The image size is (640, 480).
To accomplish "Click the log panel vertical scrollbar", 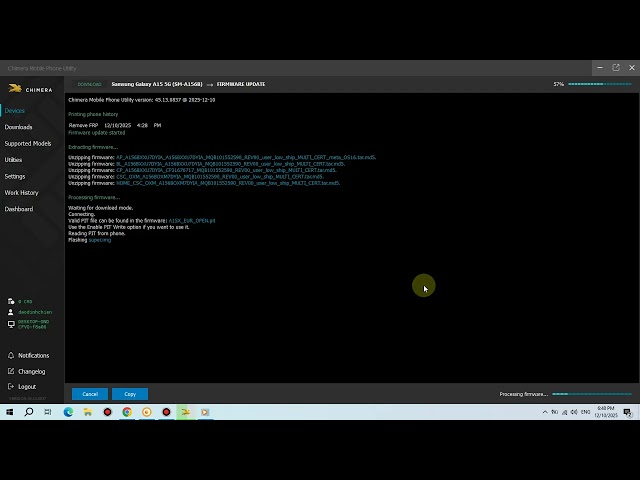I will click(x=638, y=237).
